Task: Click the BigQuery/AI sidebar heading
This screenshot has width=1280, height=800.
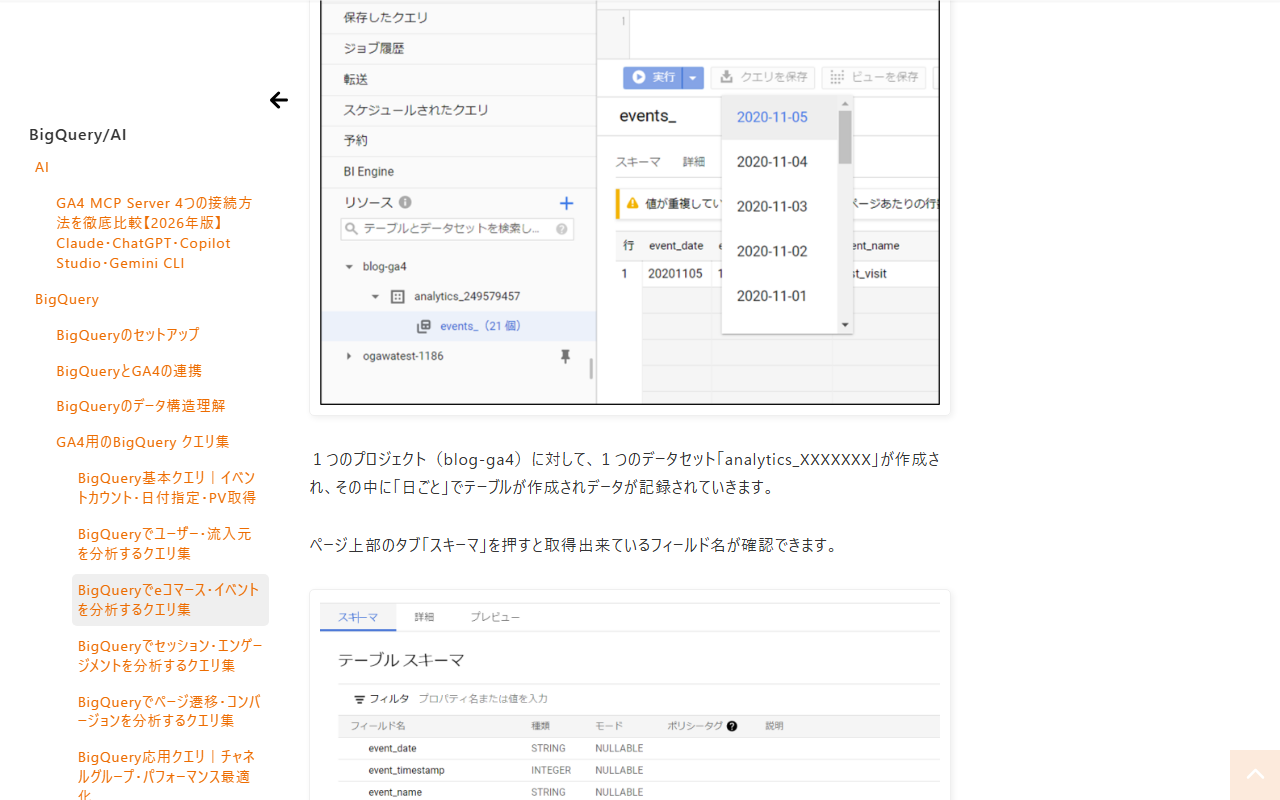Action: [78, 135]
